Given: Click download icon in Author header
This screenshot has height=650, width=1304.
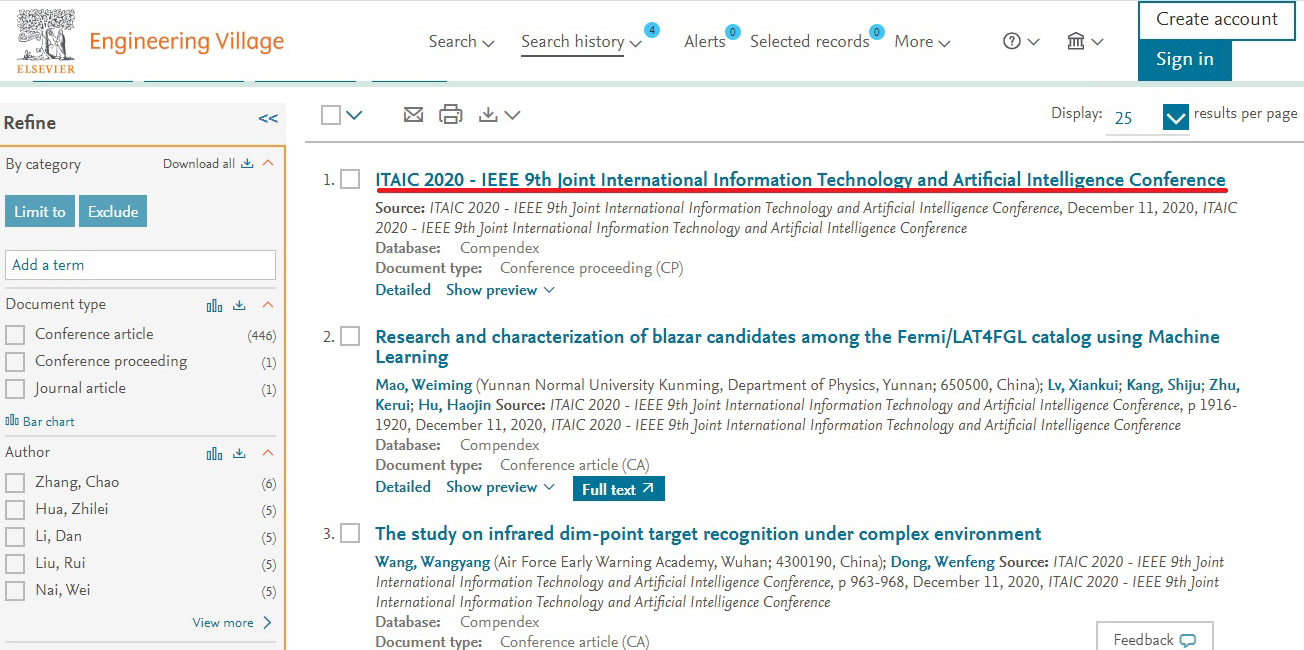Looking at the screenshot, I should point(240,453).
